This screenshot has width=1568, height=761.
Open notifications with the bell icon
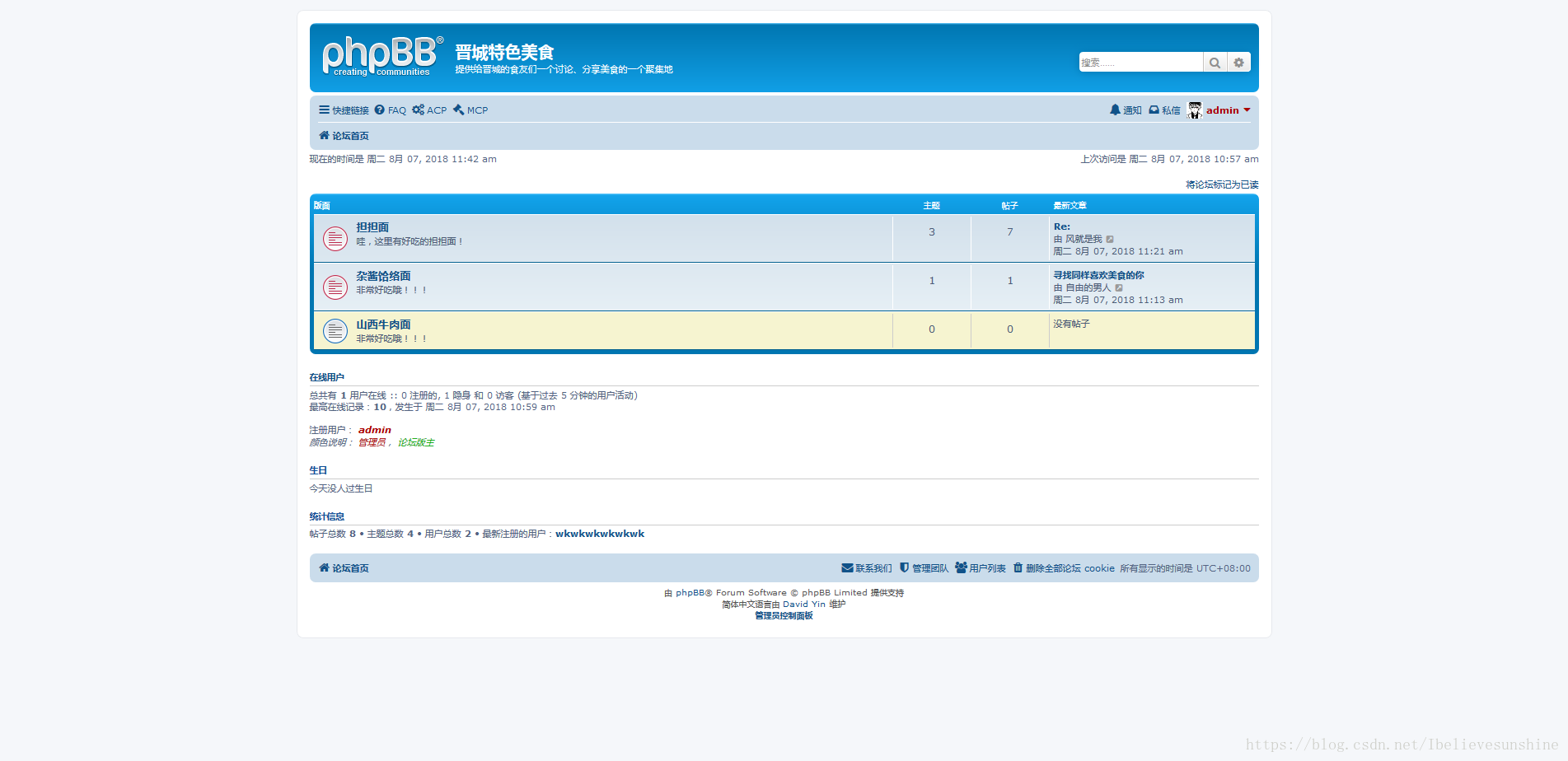tap(1114, 110)
